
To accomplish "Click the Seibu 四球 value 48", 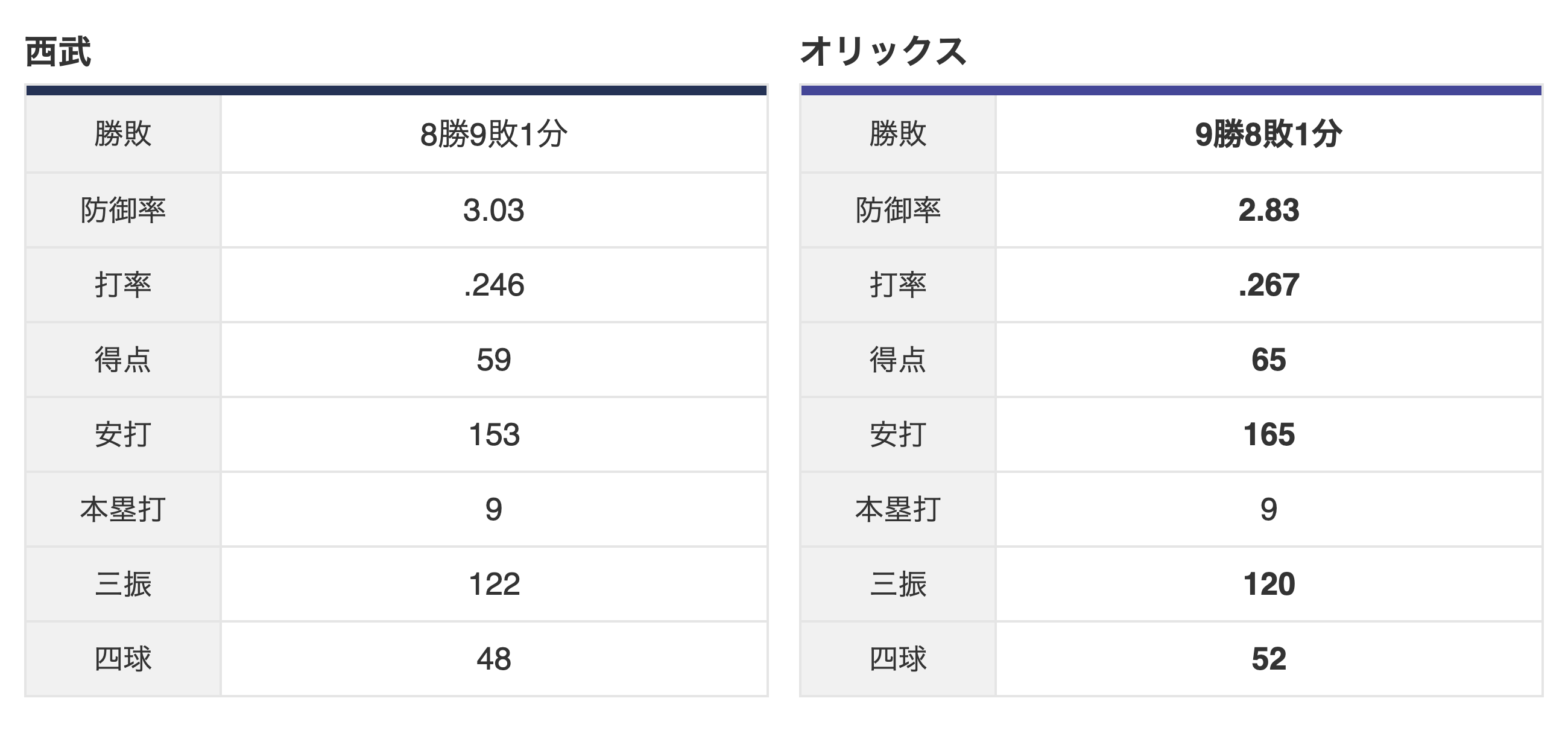I will point(494,659).
